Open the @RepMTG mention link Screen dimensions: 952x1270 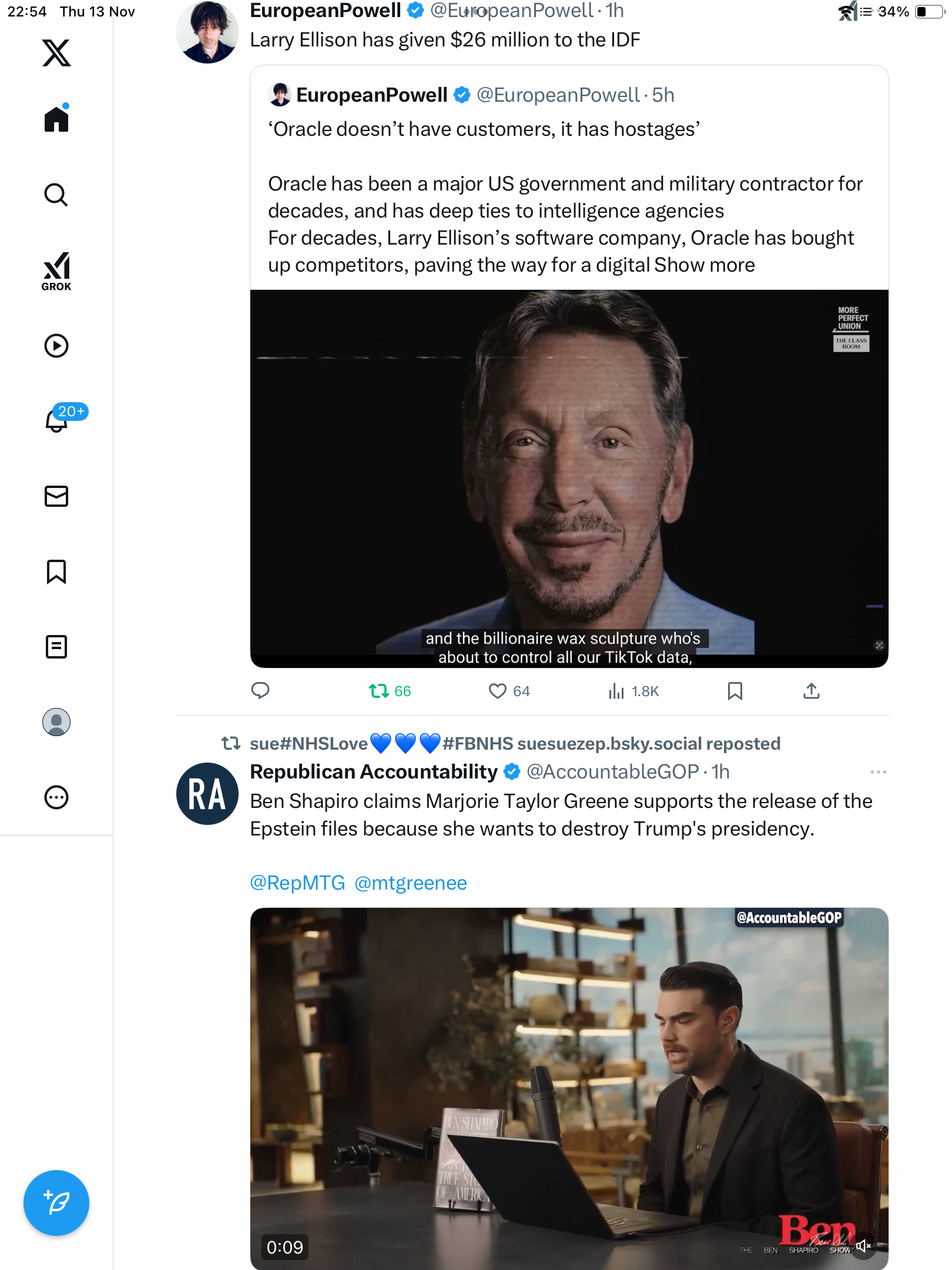pyautogui.click(x=297, y=883)
